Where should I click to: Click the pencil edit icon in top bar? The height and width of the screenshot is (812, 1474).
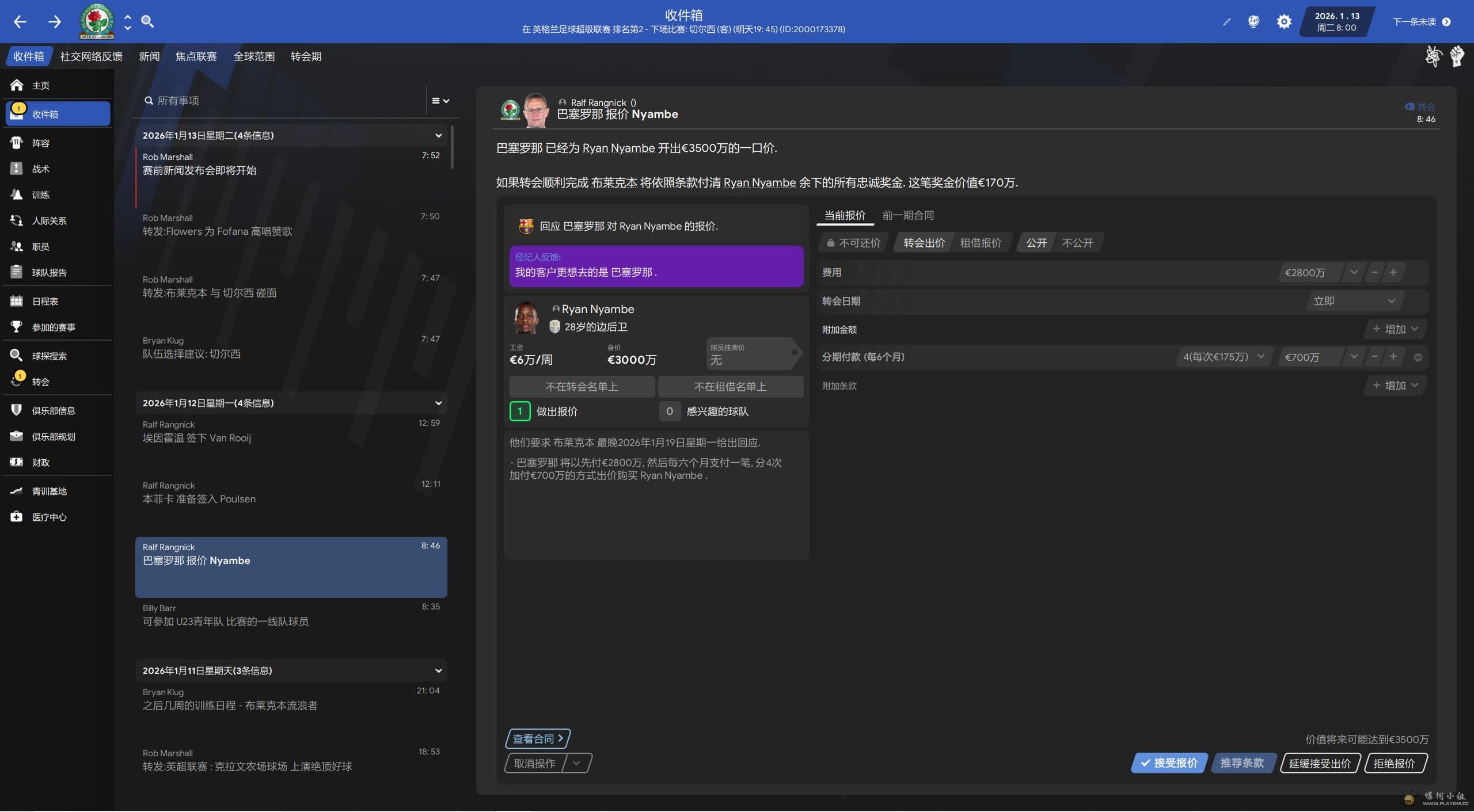tap(1227, 22)
